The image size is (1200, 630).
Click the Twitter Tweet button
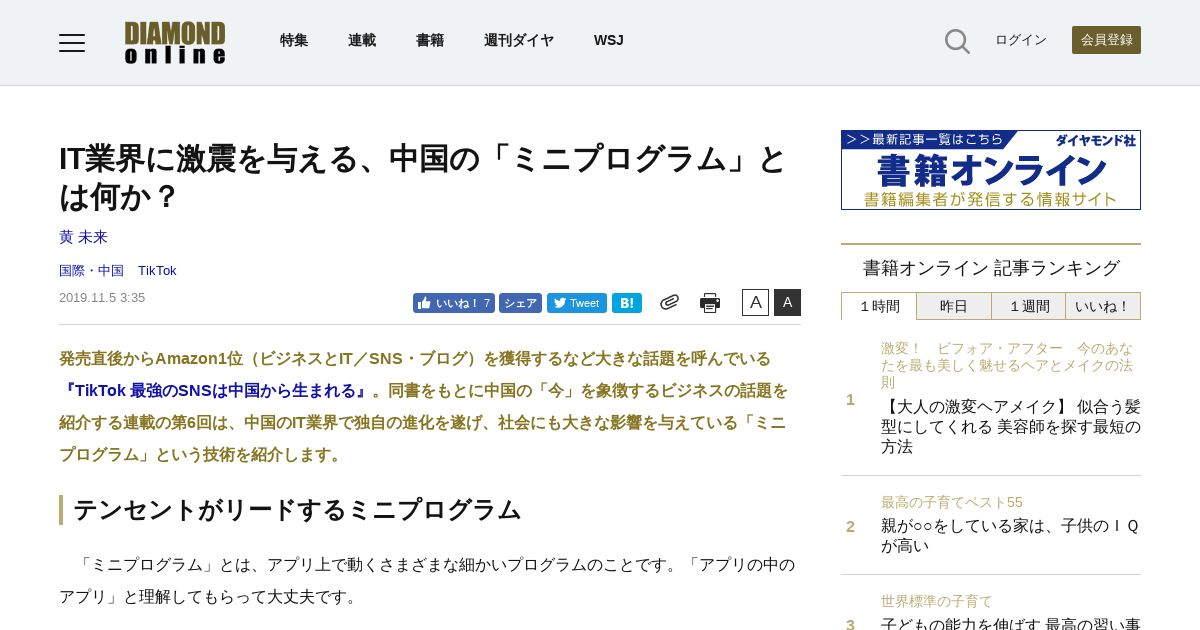576,303
